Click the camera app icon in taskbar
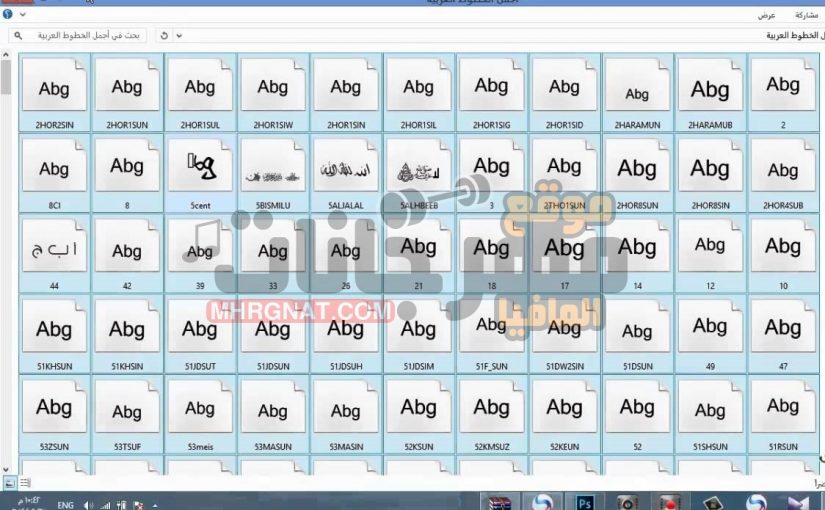This screenshot has height=510, width=825. click(627, 501)
